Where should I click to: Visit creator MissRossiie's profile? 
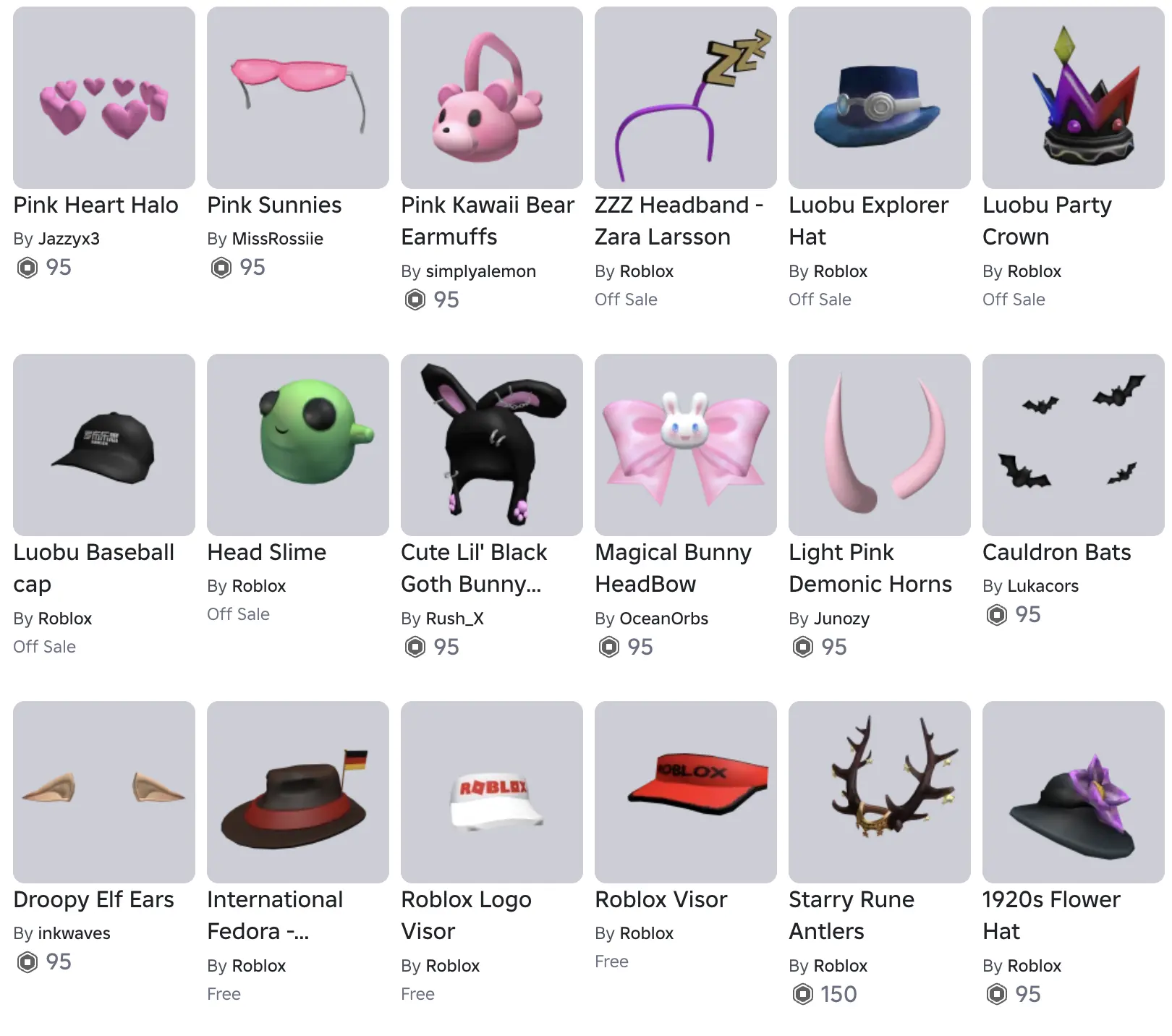click(x=277, y=239)
